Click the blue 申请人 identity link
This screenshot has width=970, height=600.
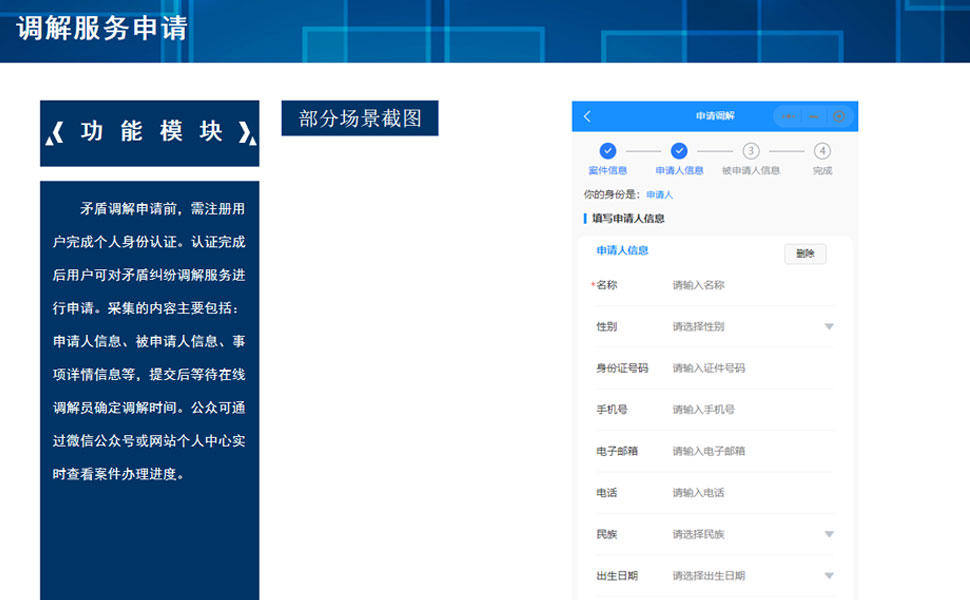(x=659, y=195)
